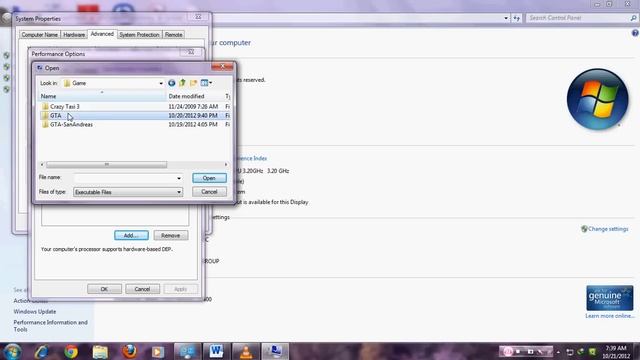The image size is (640, 360).
Task: Open the View Menu icon dropdown
Action: click(206, 83)
